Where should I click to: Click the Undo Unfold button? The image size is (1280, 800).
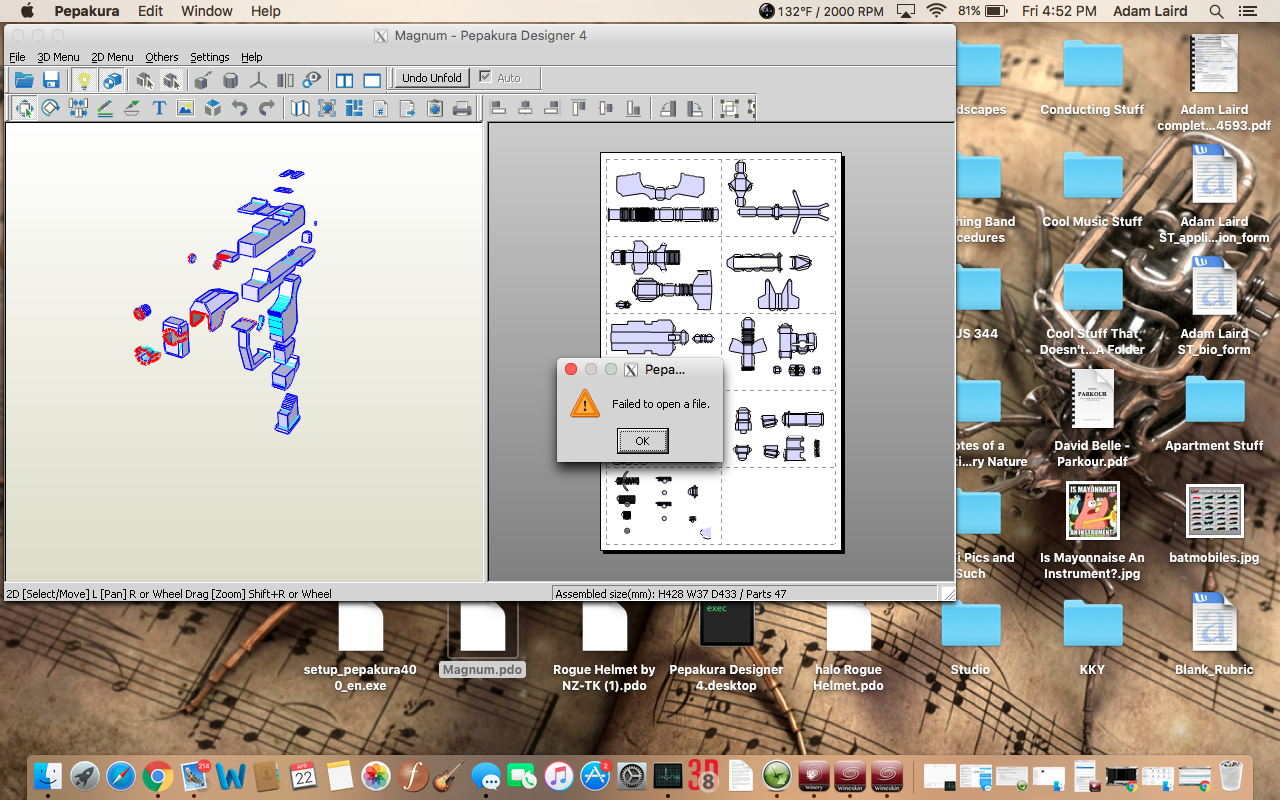click(x=432, y=78)
